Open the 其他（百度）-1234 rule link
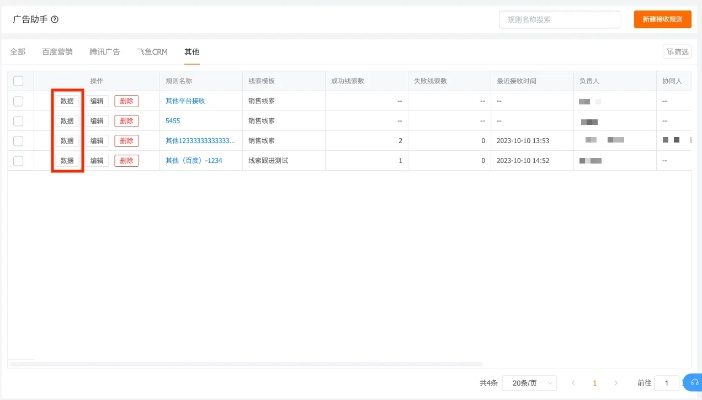Image resolution: width=702 pixels, height=400 pixels. coord(194,160)
